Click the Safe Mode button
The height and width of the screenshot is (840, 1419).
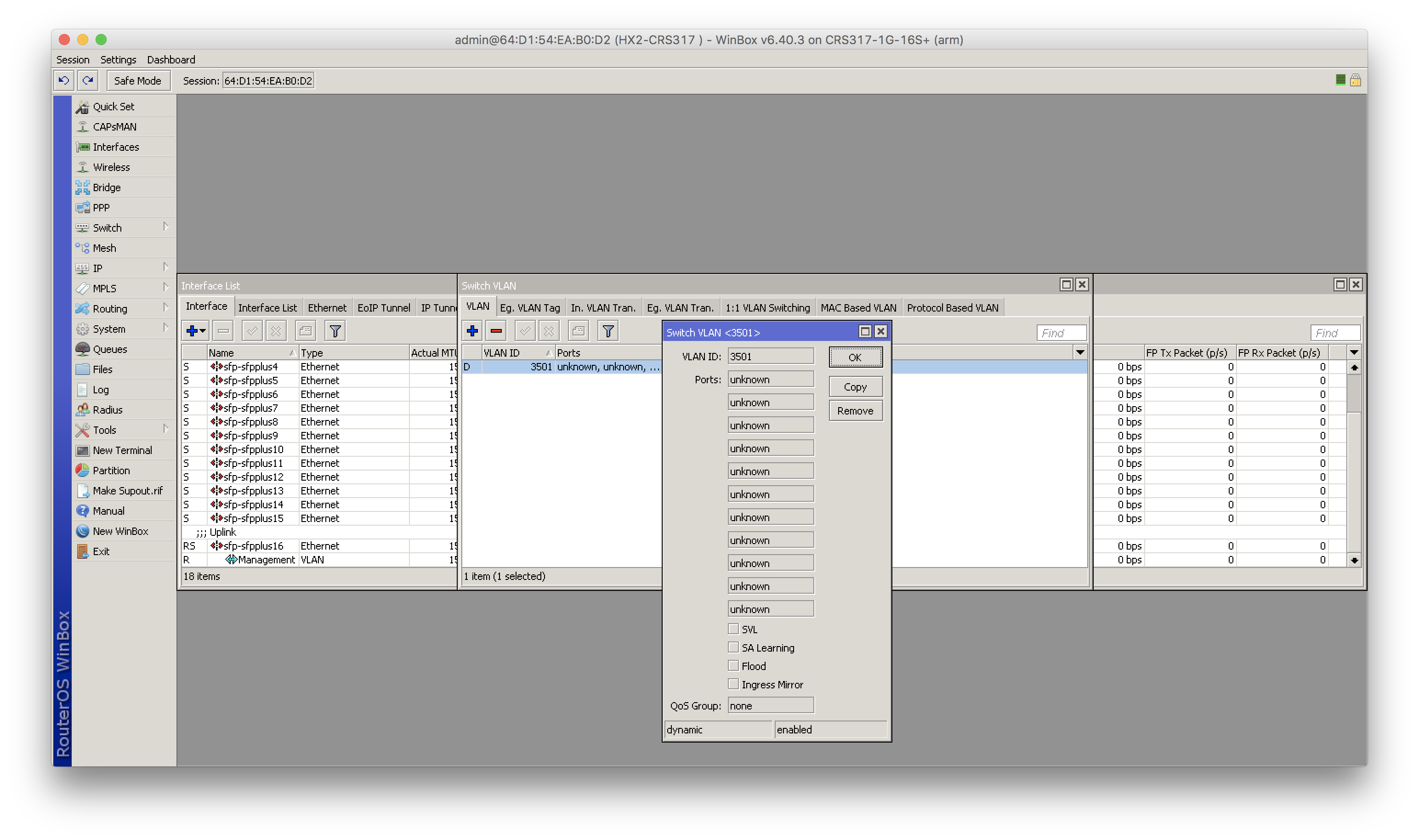coord(137,80)
